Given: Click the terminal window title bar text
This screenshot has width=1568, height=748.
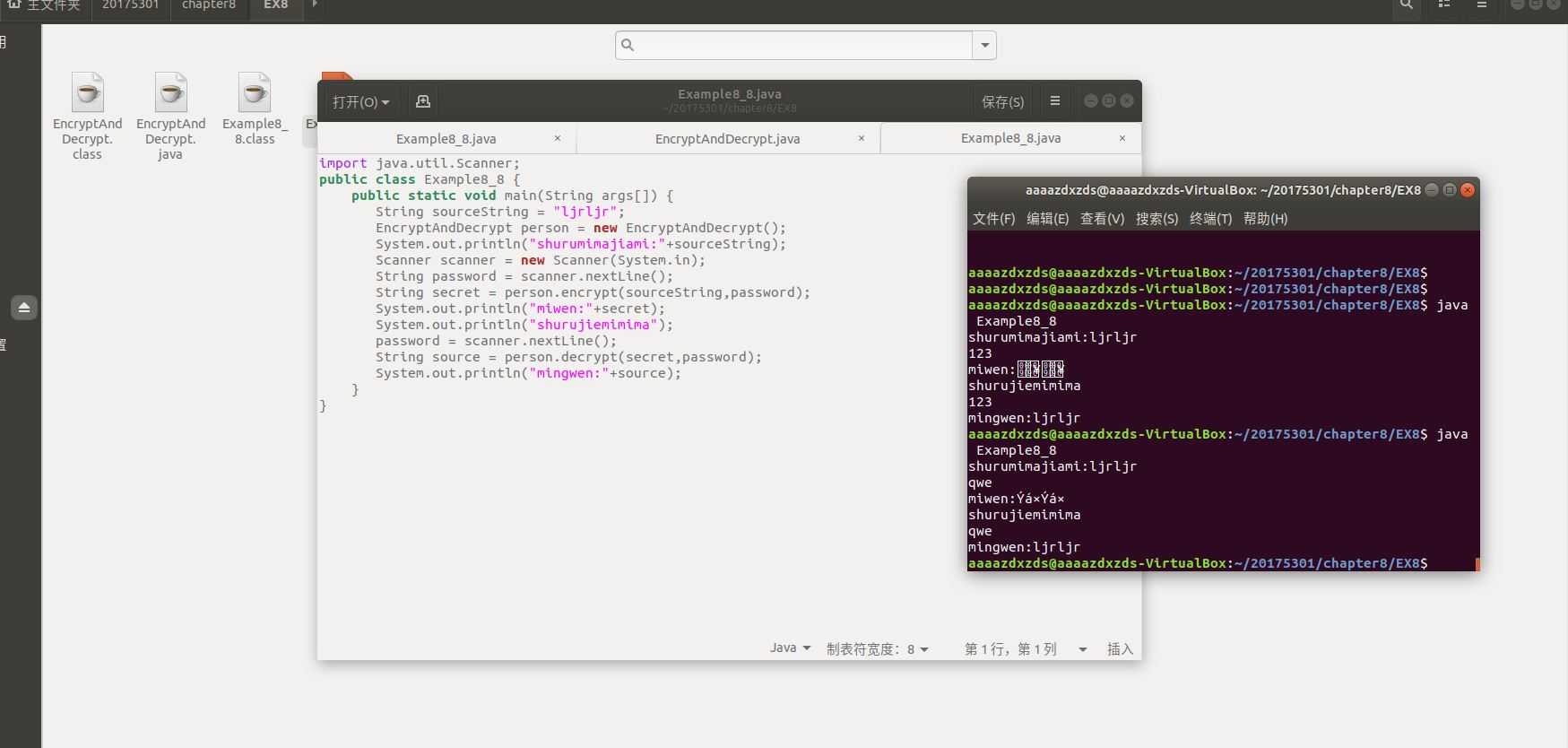Looking at the screenshot, I should (x=1223, y=190).
